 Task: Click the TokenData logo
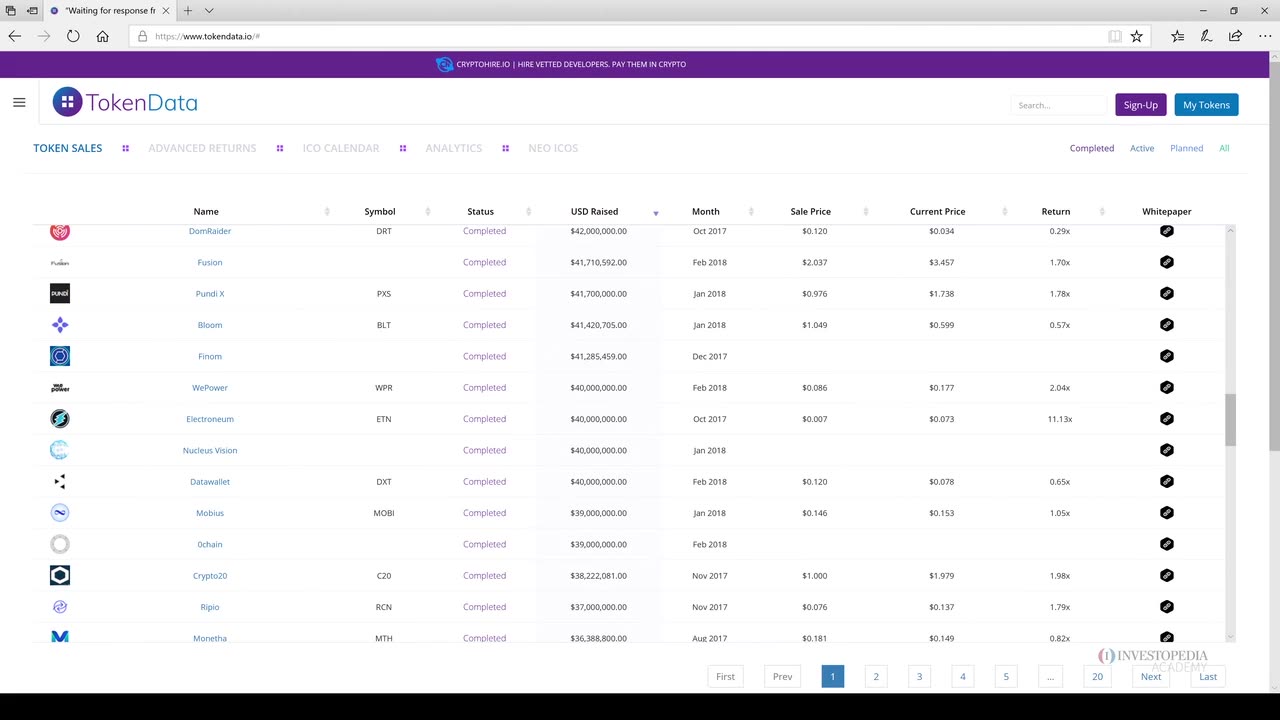[x=125, y=102]
